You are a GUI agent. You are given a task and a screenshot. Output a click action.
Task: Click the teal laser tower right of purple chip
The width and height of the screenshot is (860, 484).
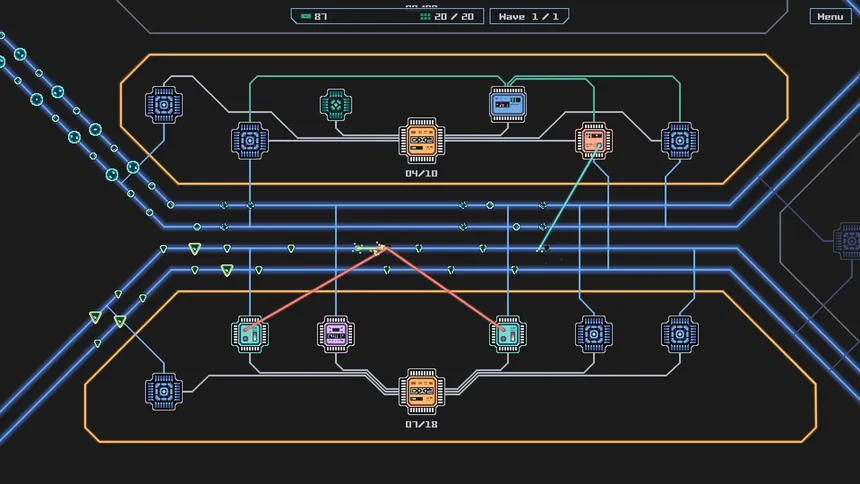click(507, 334)
